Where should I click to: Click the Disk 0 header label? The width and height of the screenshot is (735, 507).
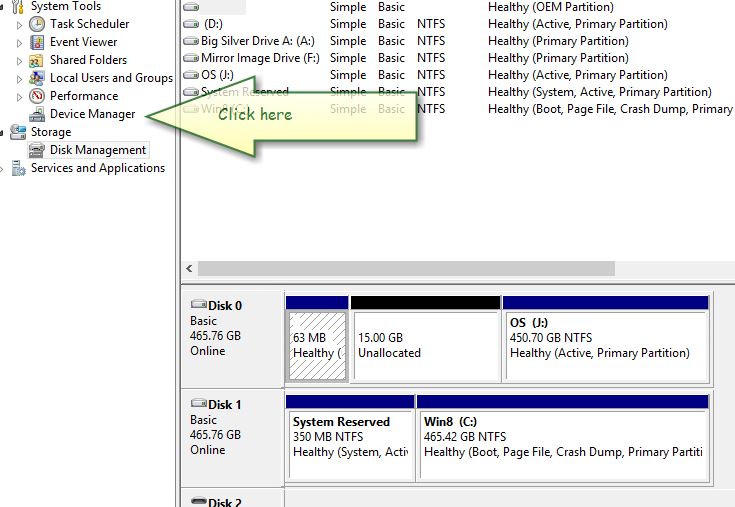pyautogui.click(x=225, y=306)
